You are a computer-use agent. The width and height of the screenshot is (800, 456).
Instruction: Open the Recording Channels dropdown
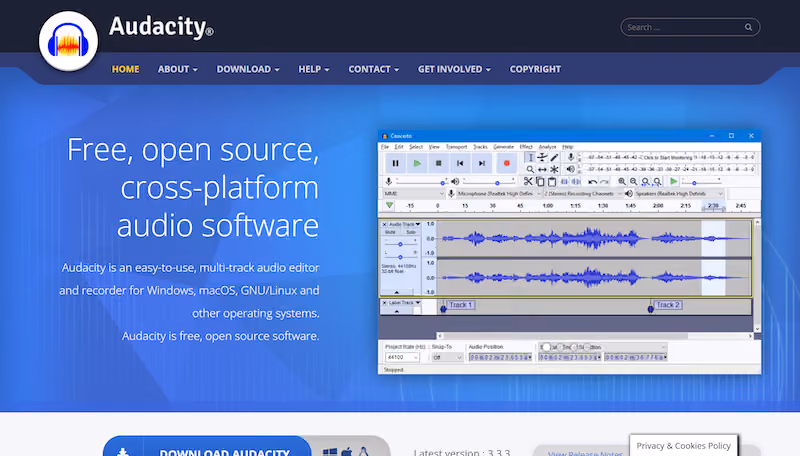point(583,194)
